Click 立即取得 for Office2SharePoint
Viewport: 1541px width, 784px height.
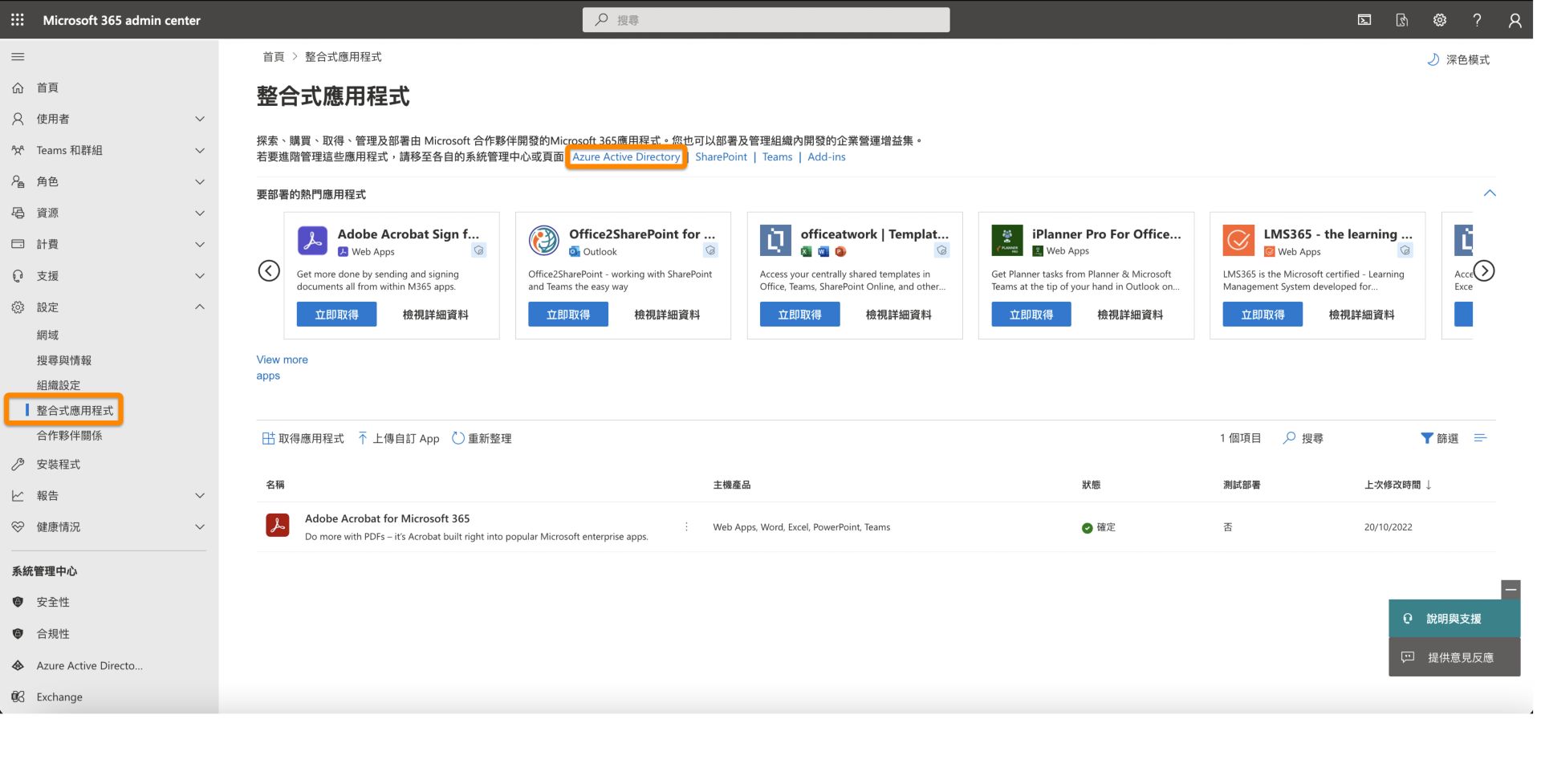click(x=568, y=315)
